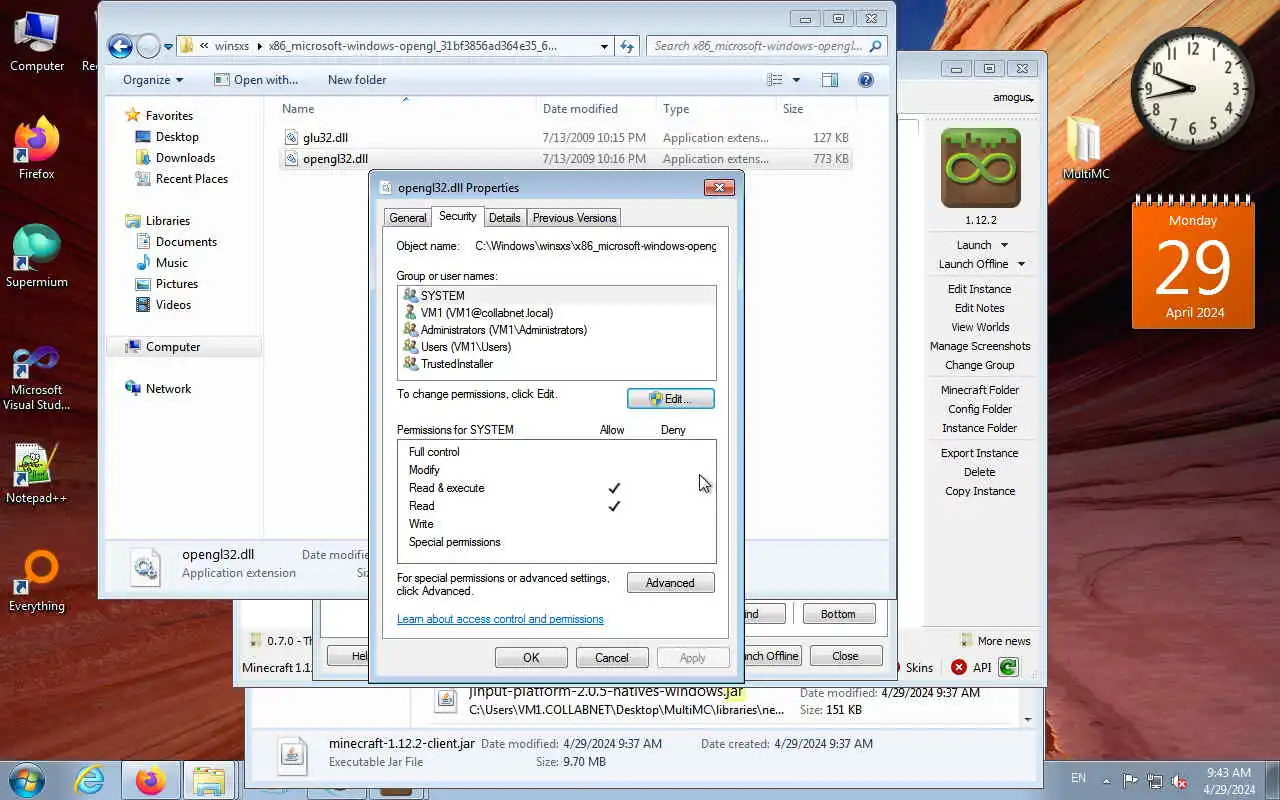This screenshot has width=1280, height=800.
Task: Switch to the Security tab
Action: [x=457, y=216]
